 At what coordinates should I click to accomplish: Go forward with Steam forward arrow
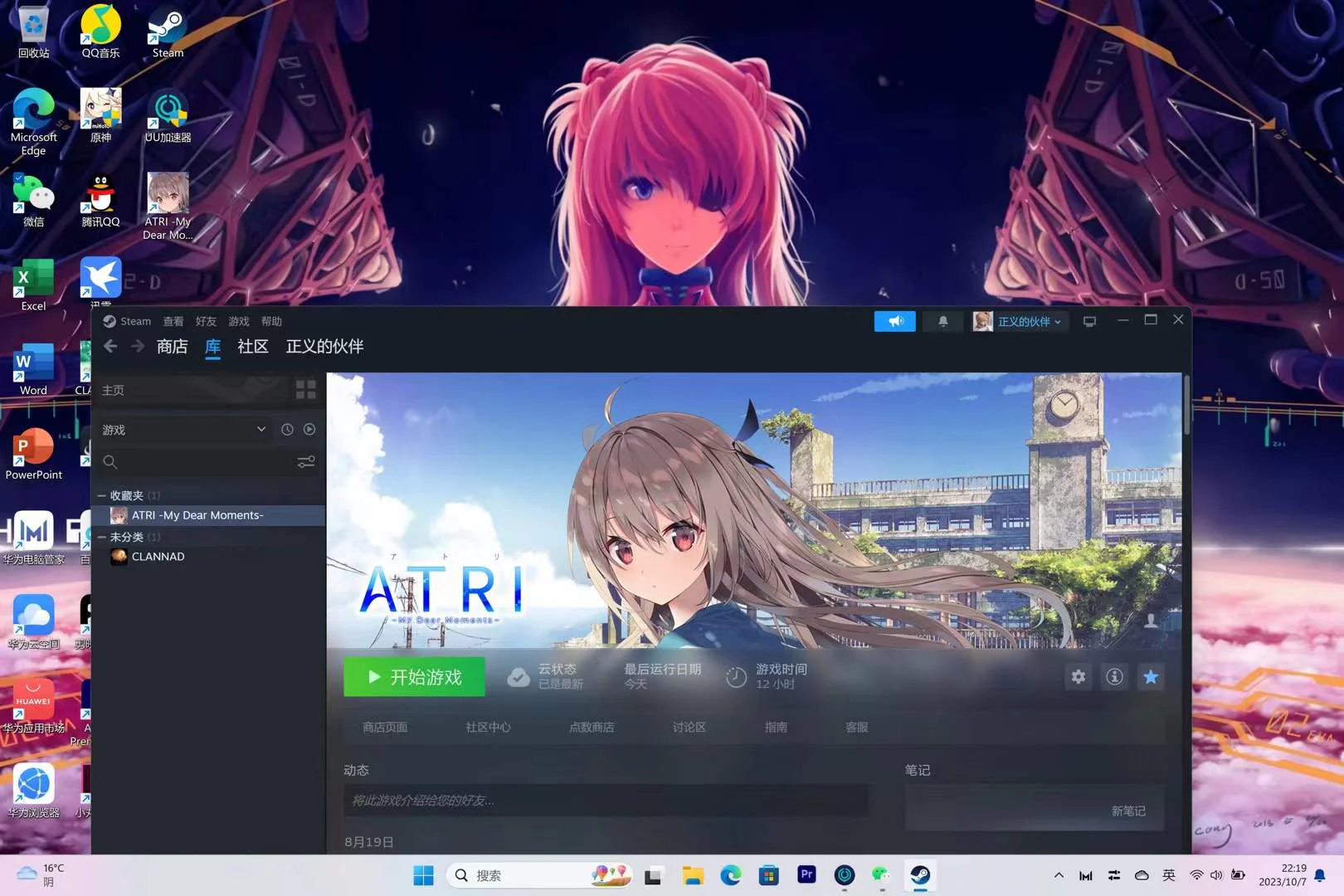137,346
